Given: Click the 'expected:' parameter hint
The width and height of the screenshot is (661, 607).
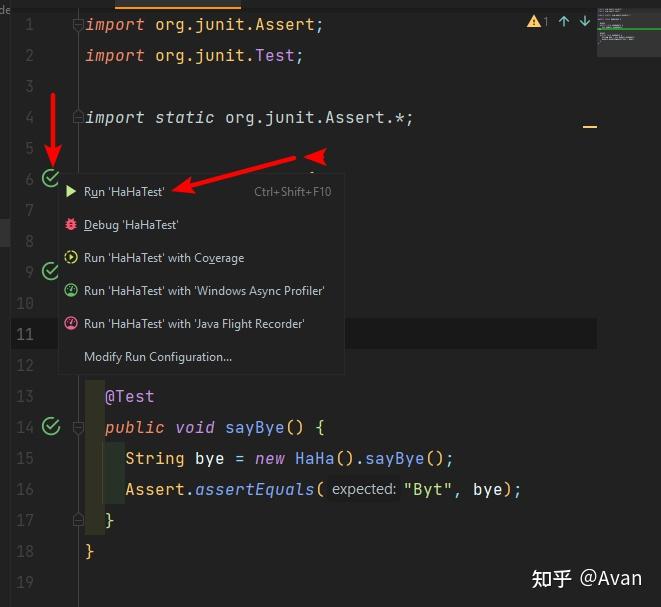Looking at the screenshot, I should pos(364,489).
